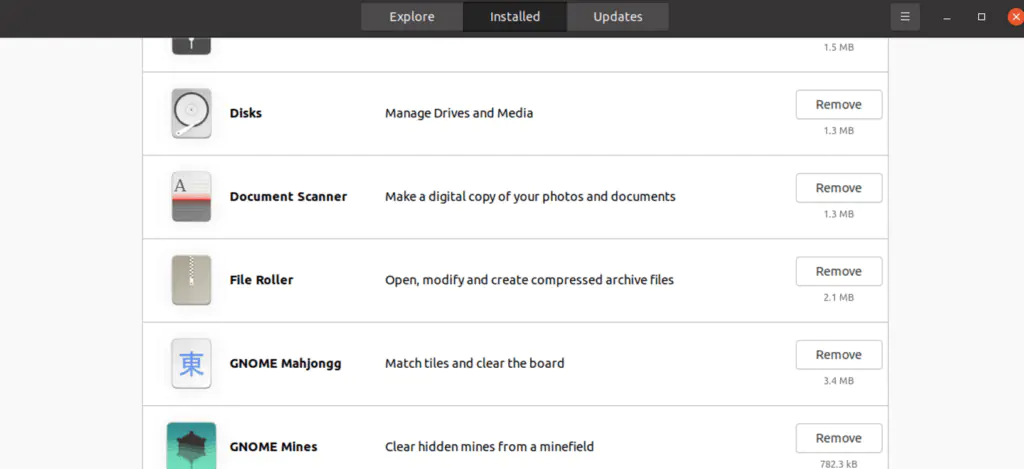This screenshot has height=469, width=1024.
Task: Uninstall File Roller with Remove button
Action: tap(838, 271)
